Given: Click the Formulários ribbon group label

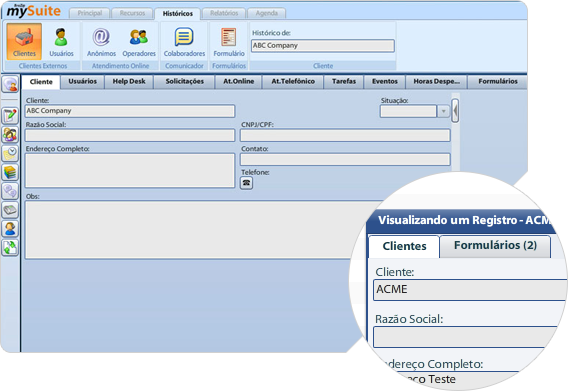Looking at the screenshot, I should 229,66.
